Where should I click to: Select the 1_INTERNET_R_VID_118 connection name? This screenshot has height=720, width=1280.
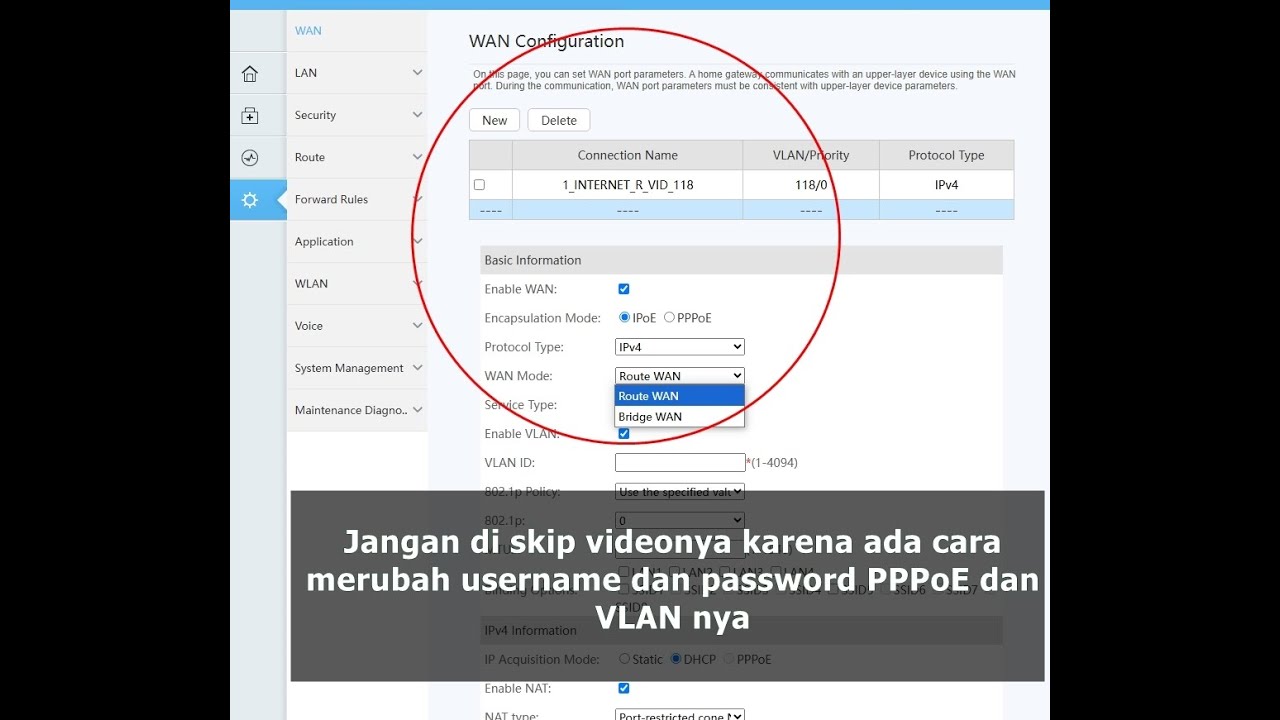click(x=628, y=185)
